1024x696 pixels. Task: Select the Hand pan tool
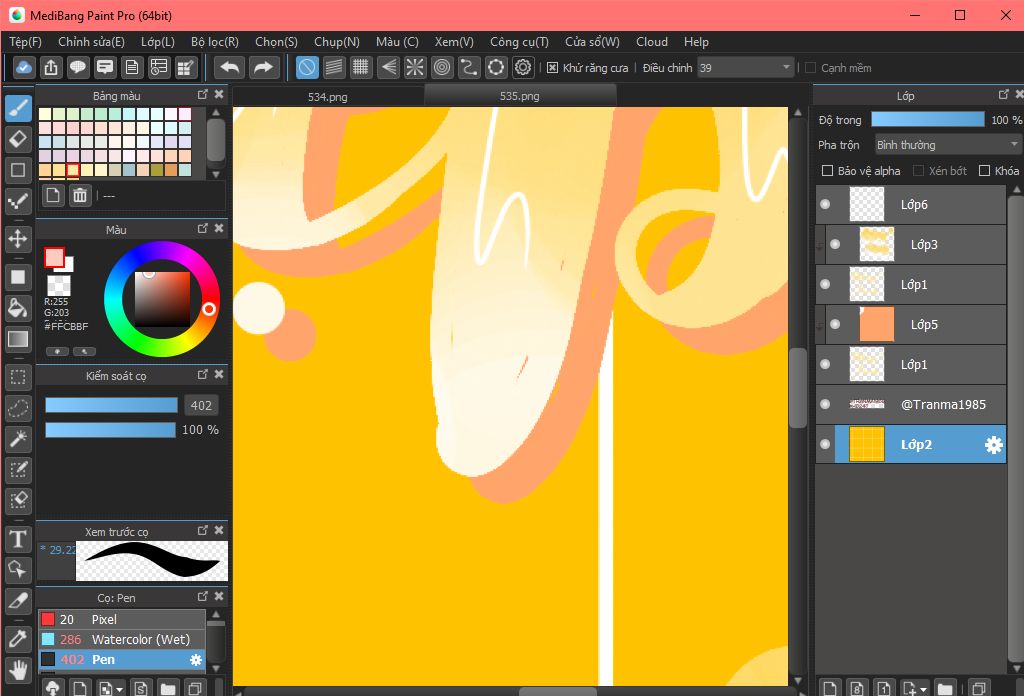[x=18, y=670]
